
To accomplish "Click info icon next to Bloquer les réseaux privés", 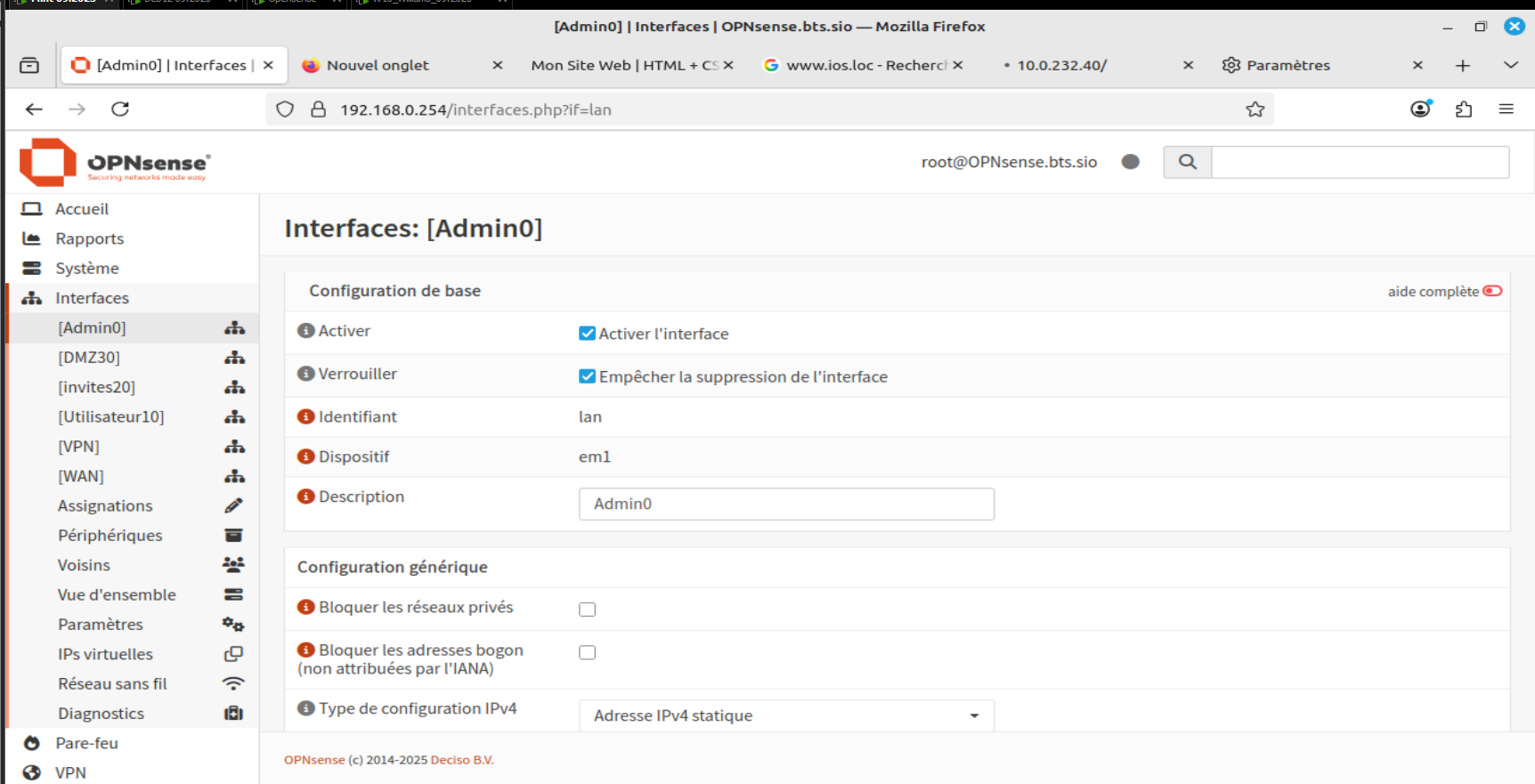I will (x=306, y=607).
